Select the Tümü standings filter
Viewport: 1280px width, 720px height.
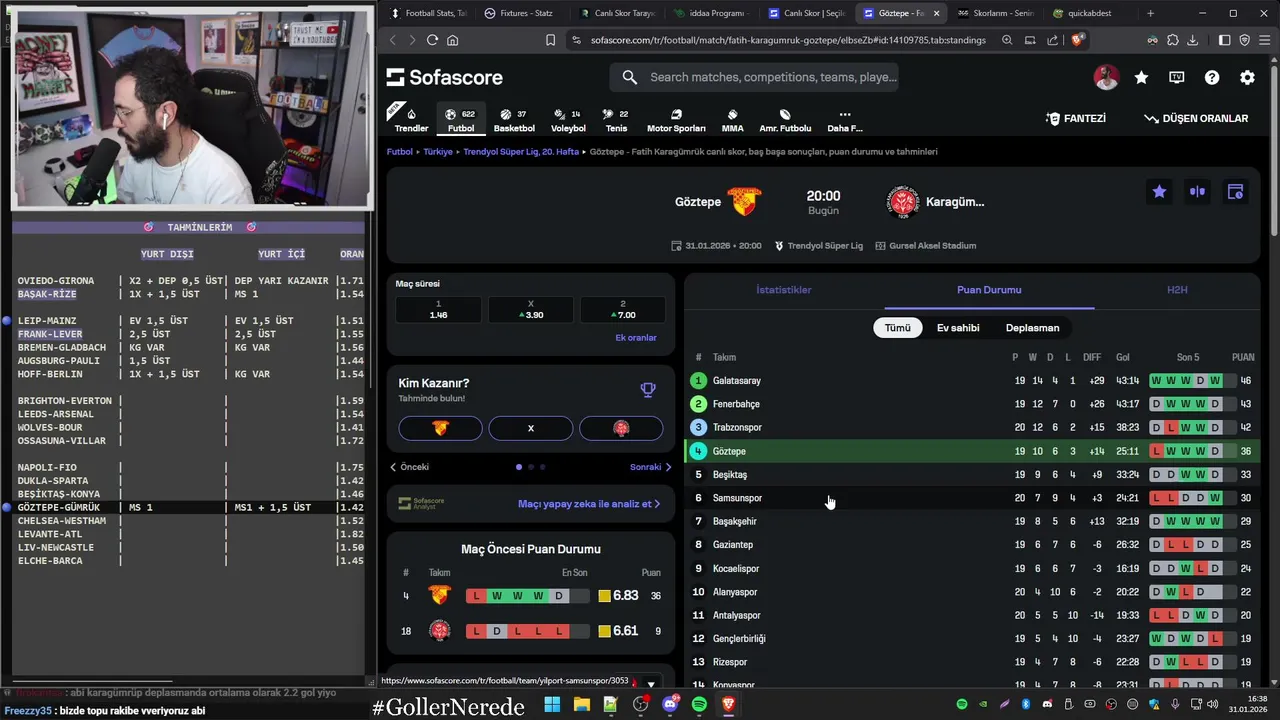pos(898,328)
